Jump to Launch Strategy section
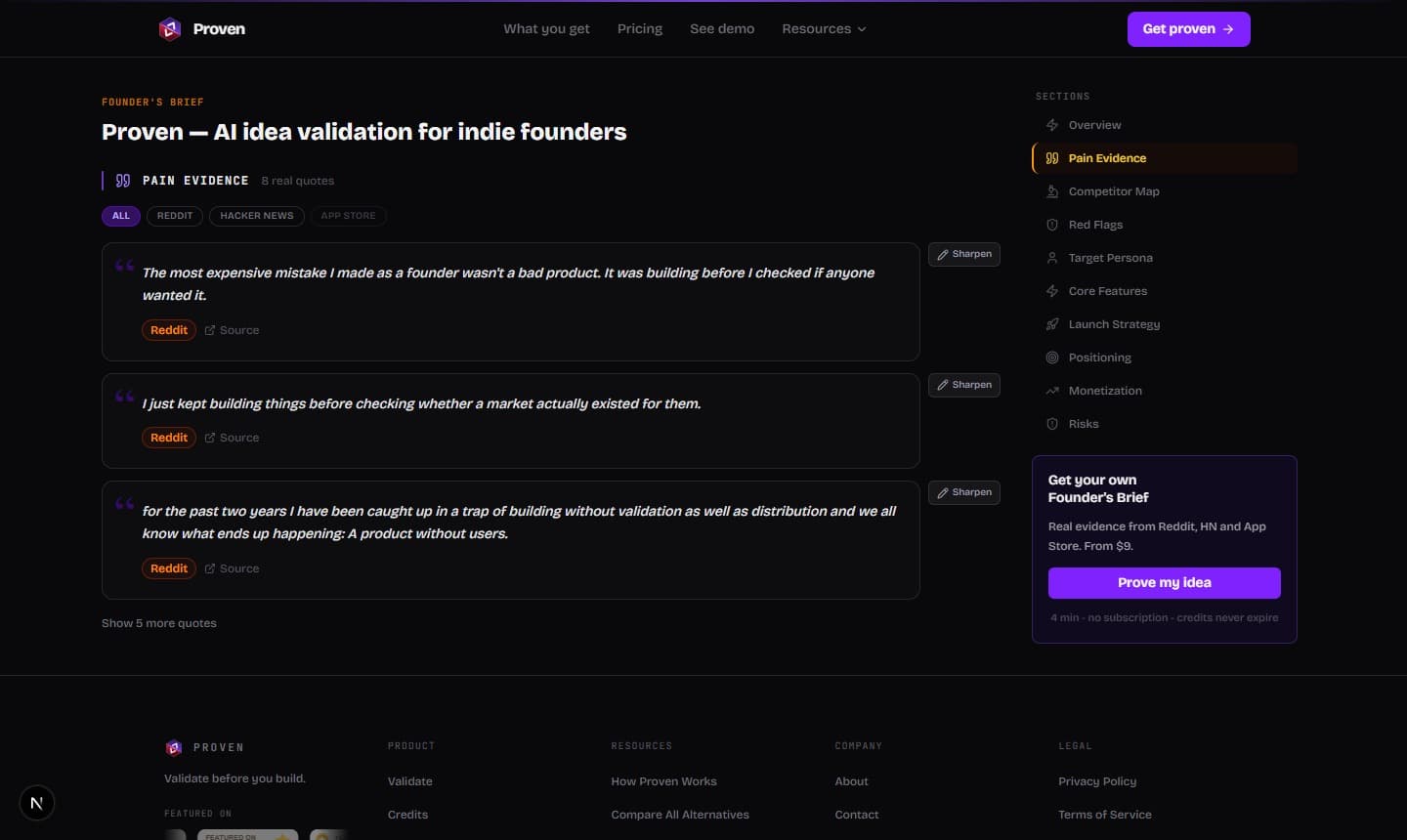 point(1165,324)
